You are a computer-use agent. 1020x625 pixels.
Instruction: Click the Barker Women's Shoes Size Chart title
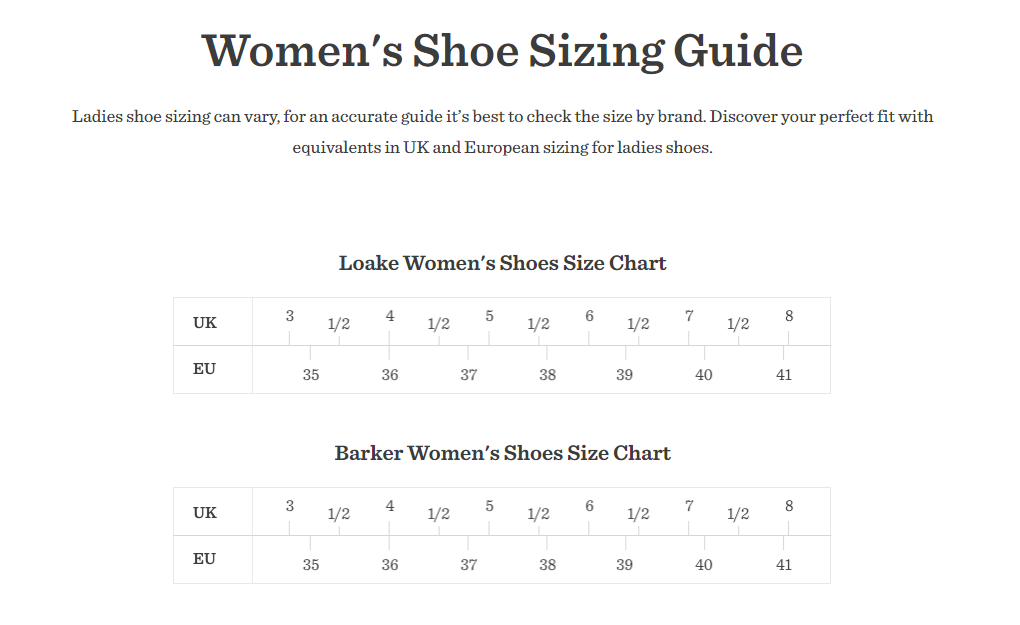coord(502,453)
